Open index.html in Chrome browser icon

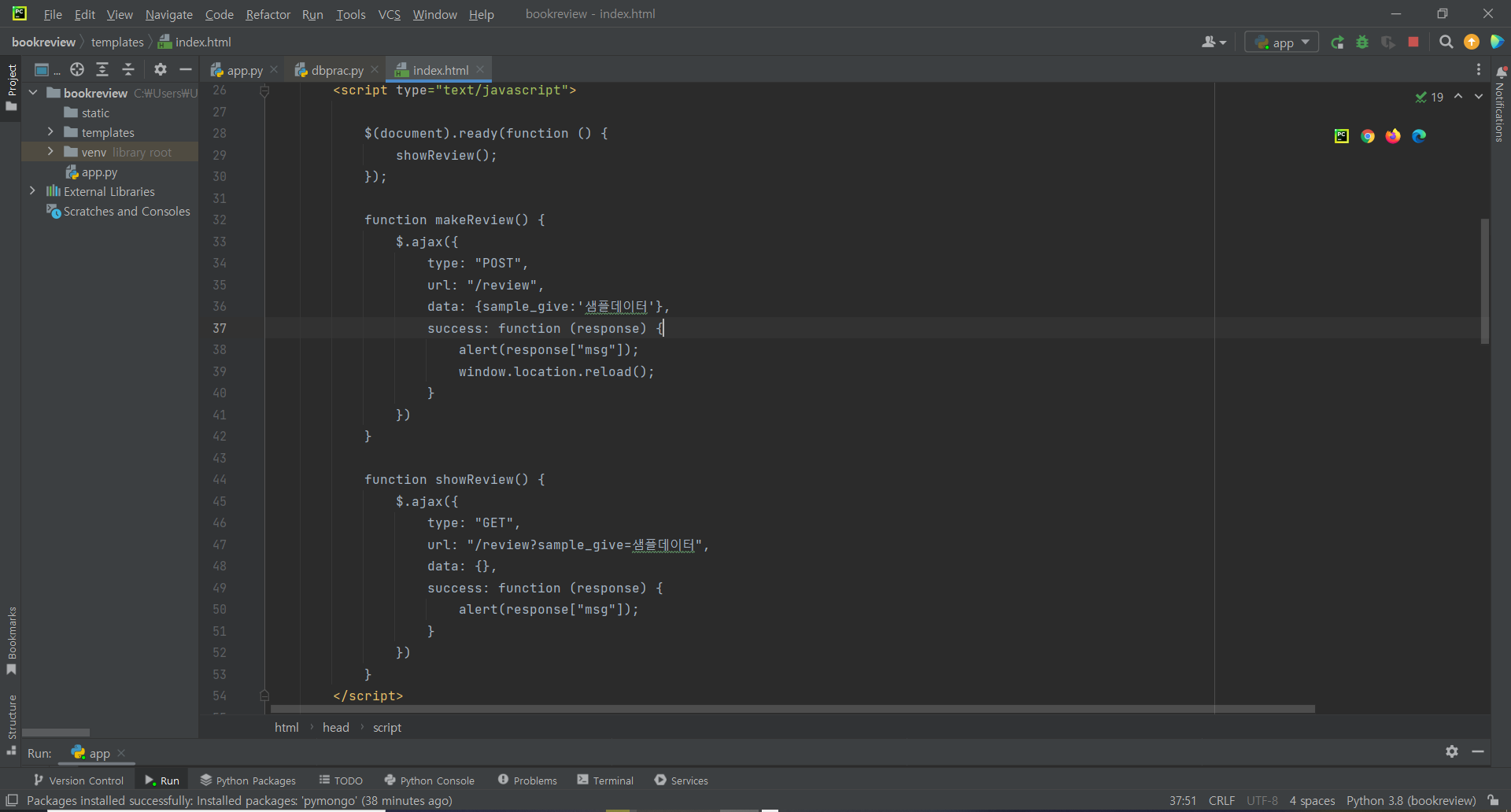click(1368, 136)
